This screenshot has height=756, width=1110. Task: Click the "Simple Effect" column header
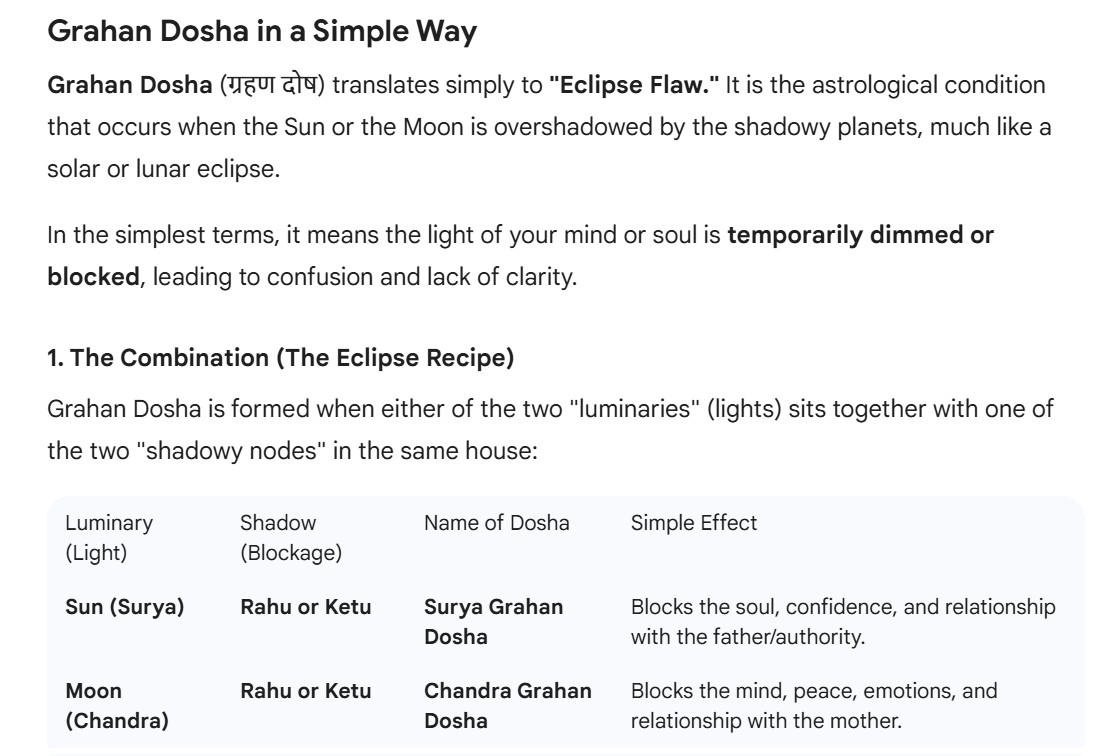pyautogui.click(x=694, y=523)
